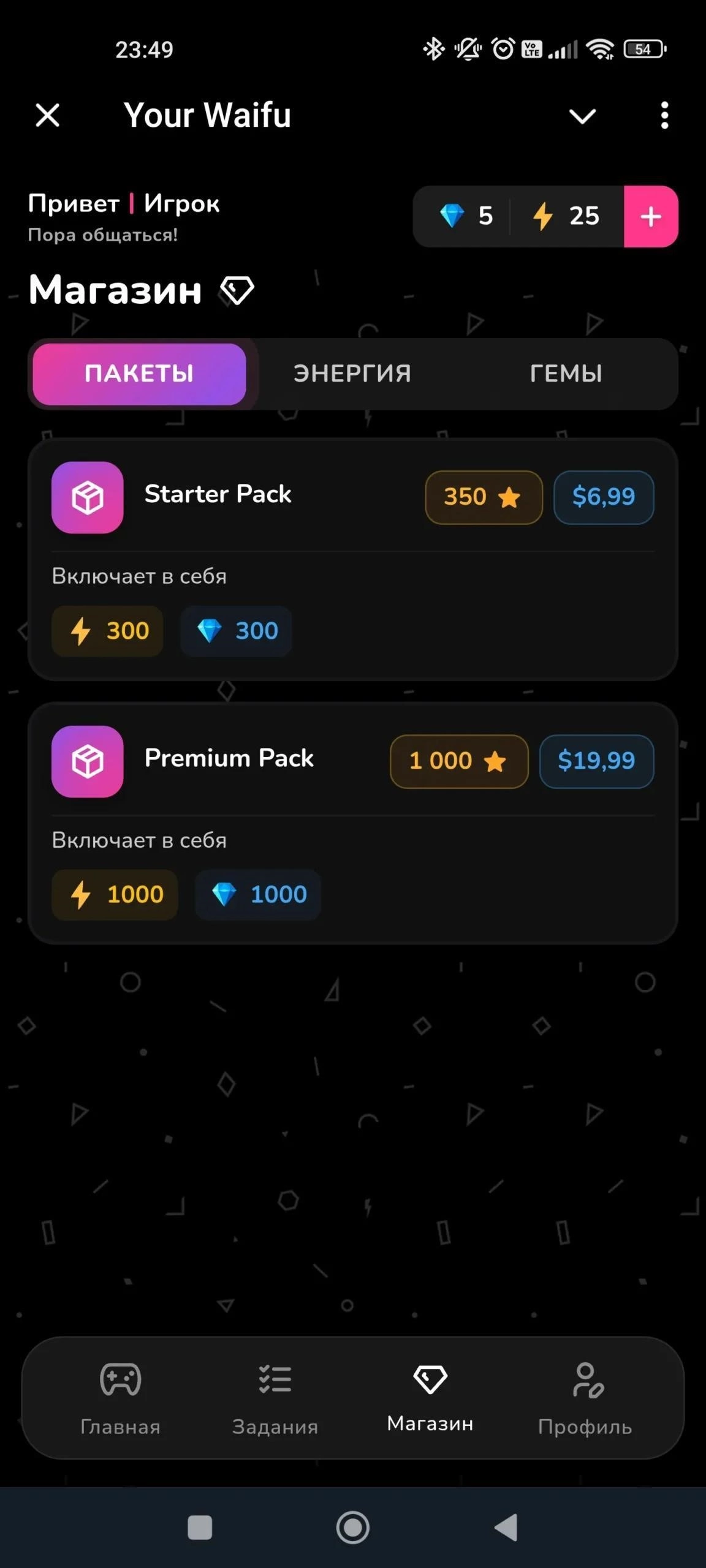Buy Starter Pack for 350 stars

point(483,497)
